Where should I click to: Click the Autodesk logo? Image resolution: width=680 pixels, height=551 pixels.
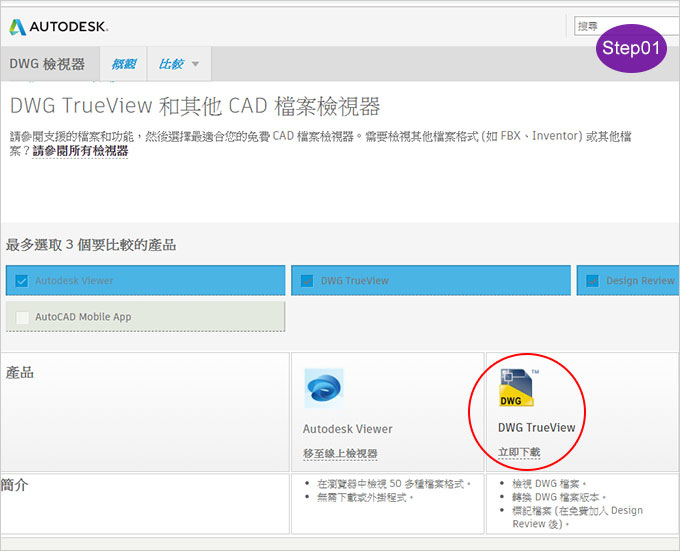click(59, 27)
